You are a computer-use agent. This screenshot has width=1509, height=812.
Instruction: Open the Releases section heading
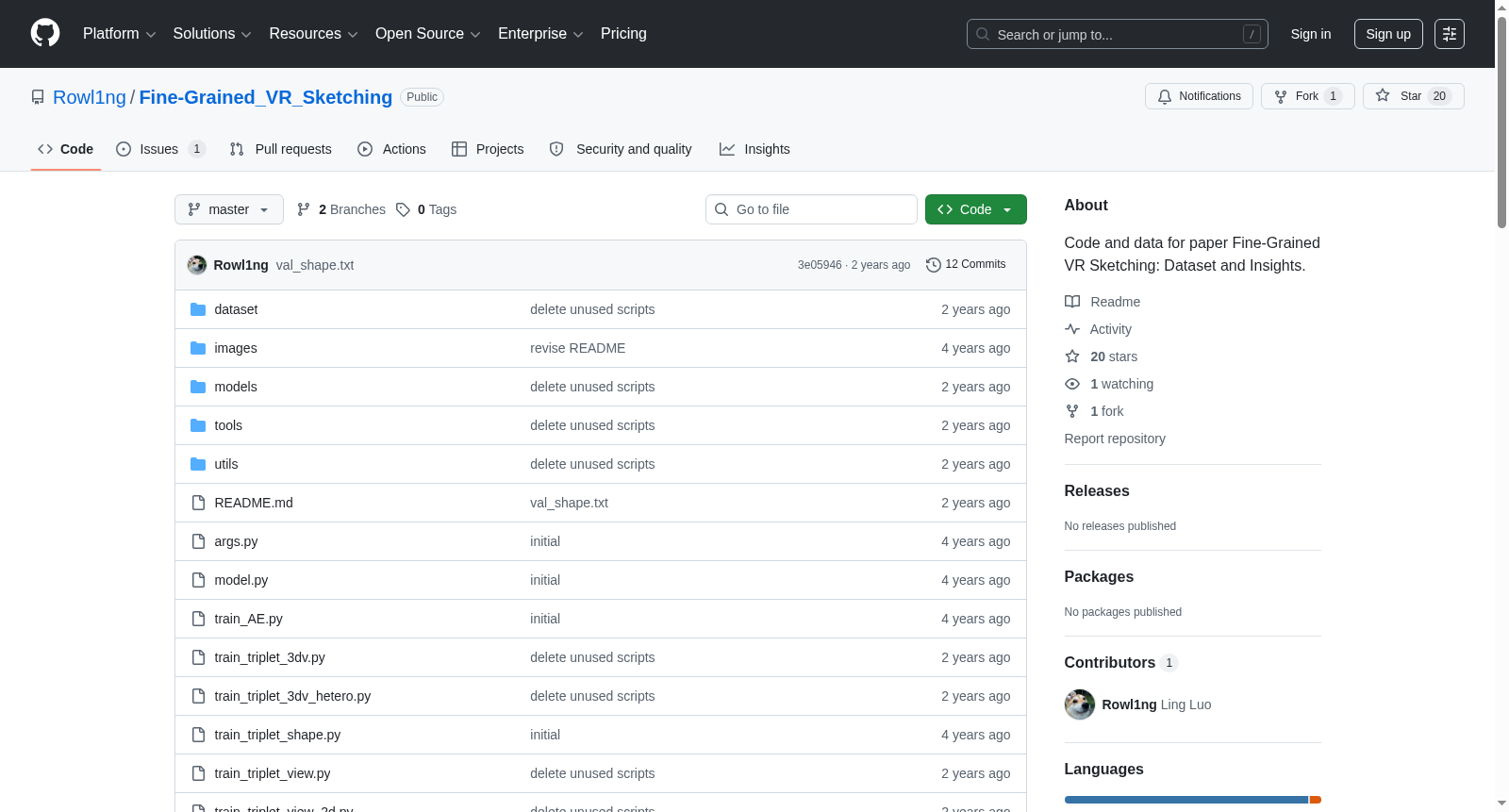[1097, 491]
